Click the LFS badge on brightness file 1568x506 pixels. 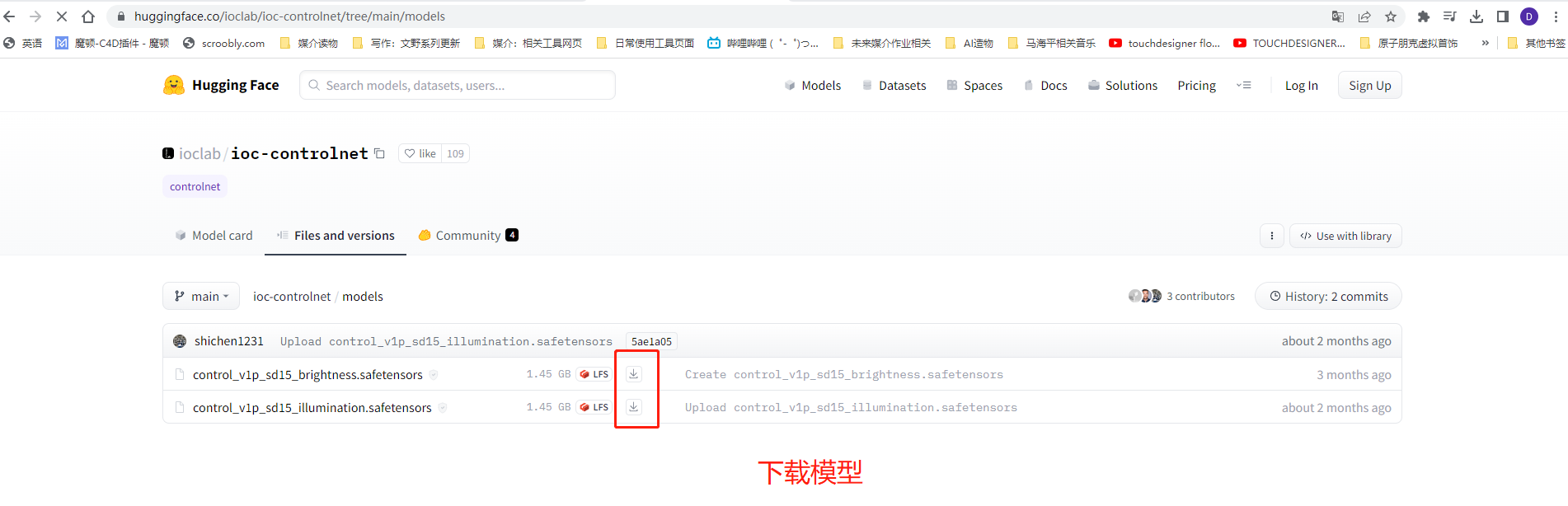tap(594, 374)
